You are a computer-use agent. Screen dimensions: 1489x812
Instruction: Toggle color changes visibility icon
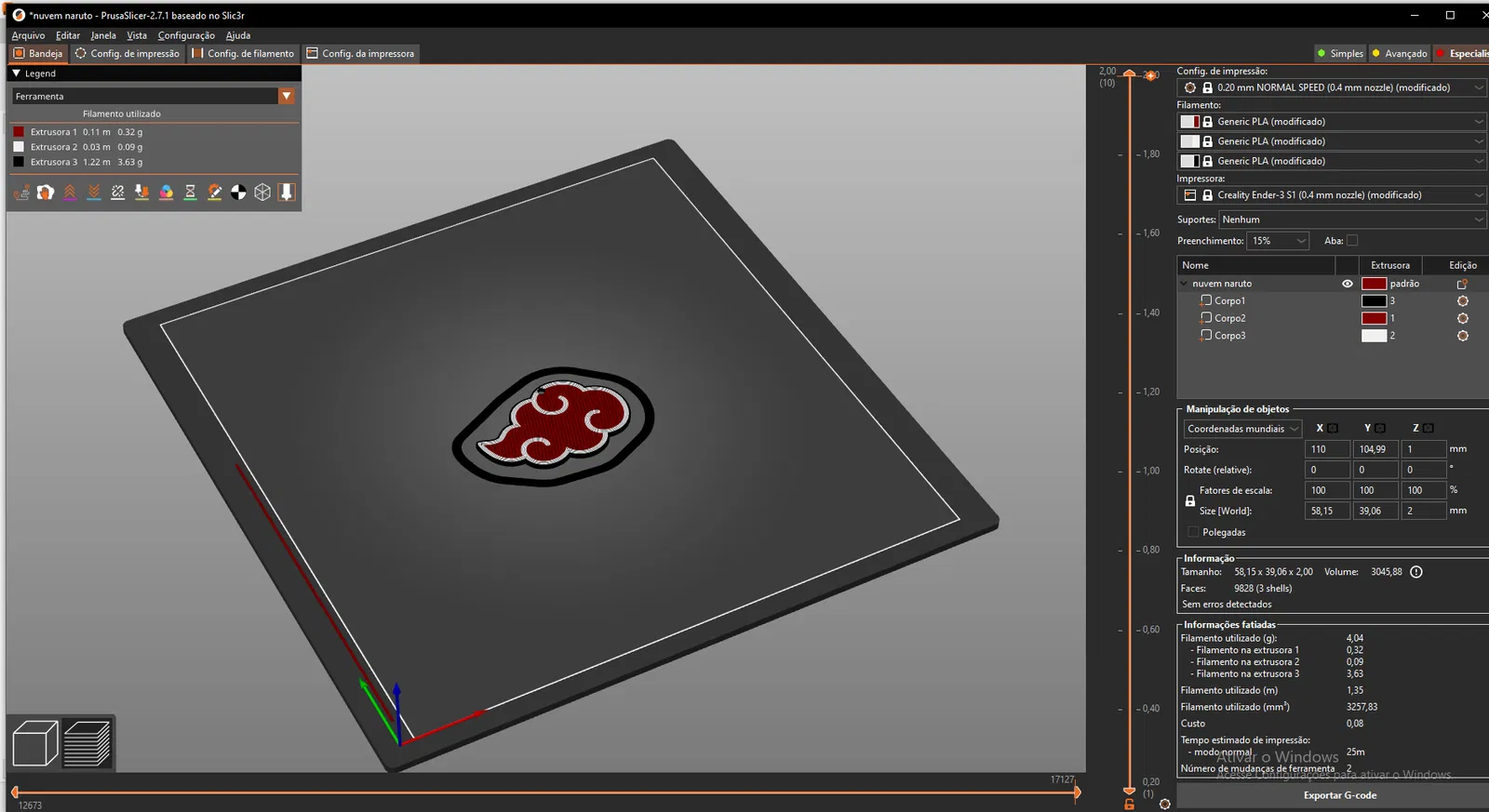click(167, 192)
